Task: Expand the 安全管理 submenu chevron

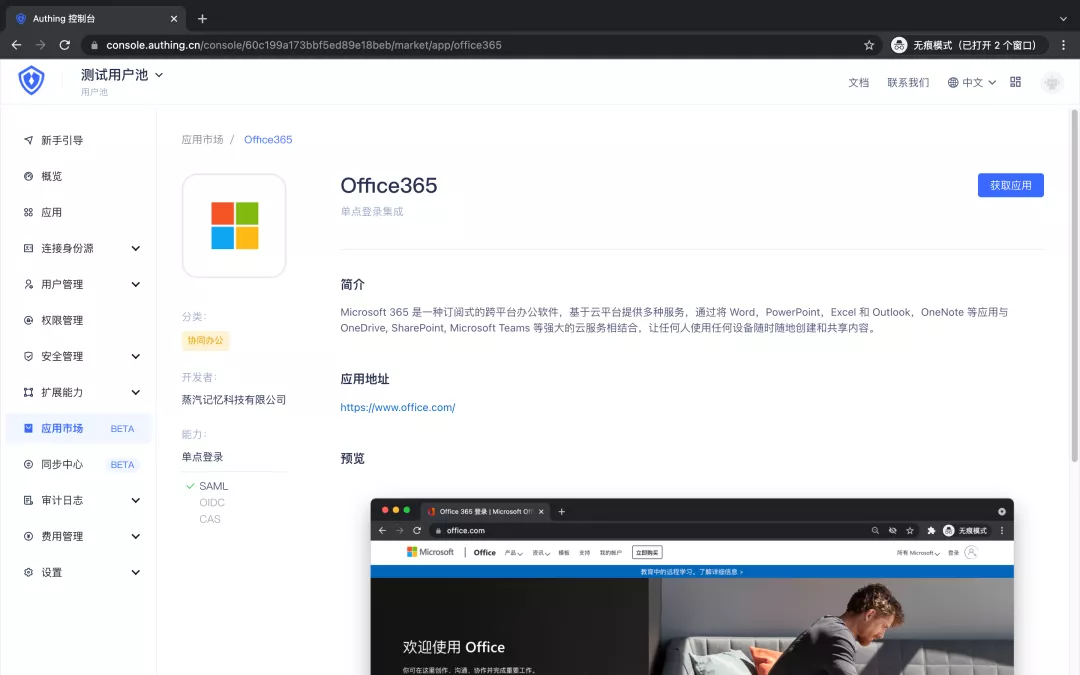Action: coord(136,356)
